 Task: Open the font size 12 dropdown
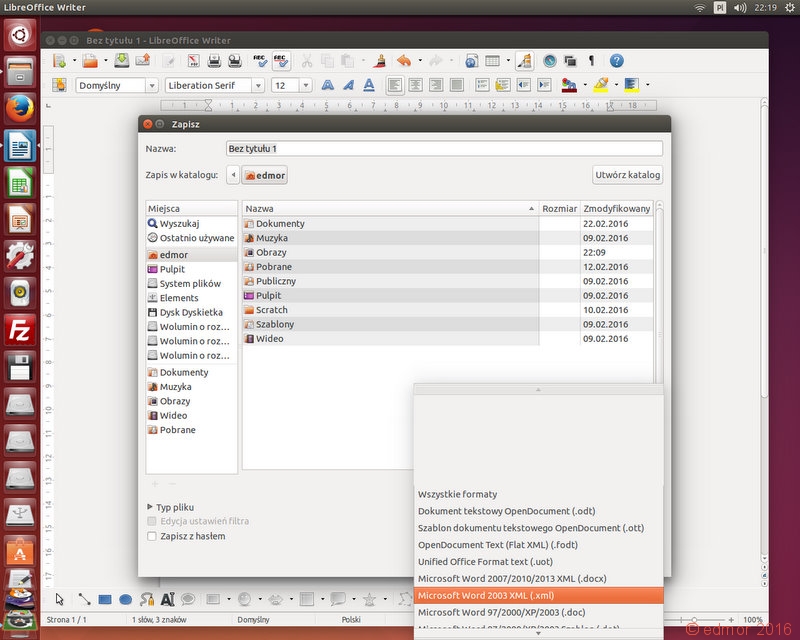(x=306, y=85)
